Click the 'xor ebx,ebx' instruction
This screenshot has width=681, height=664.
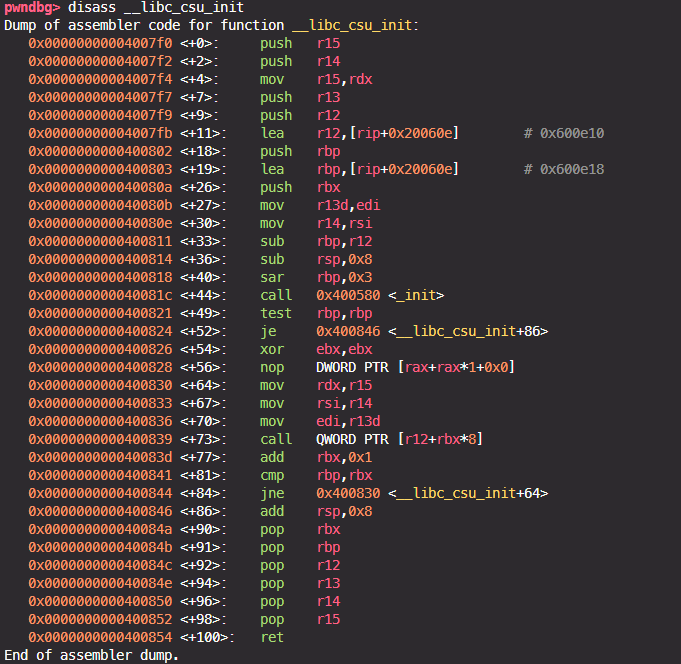pyautogui.click(x=316, y=350)
